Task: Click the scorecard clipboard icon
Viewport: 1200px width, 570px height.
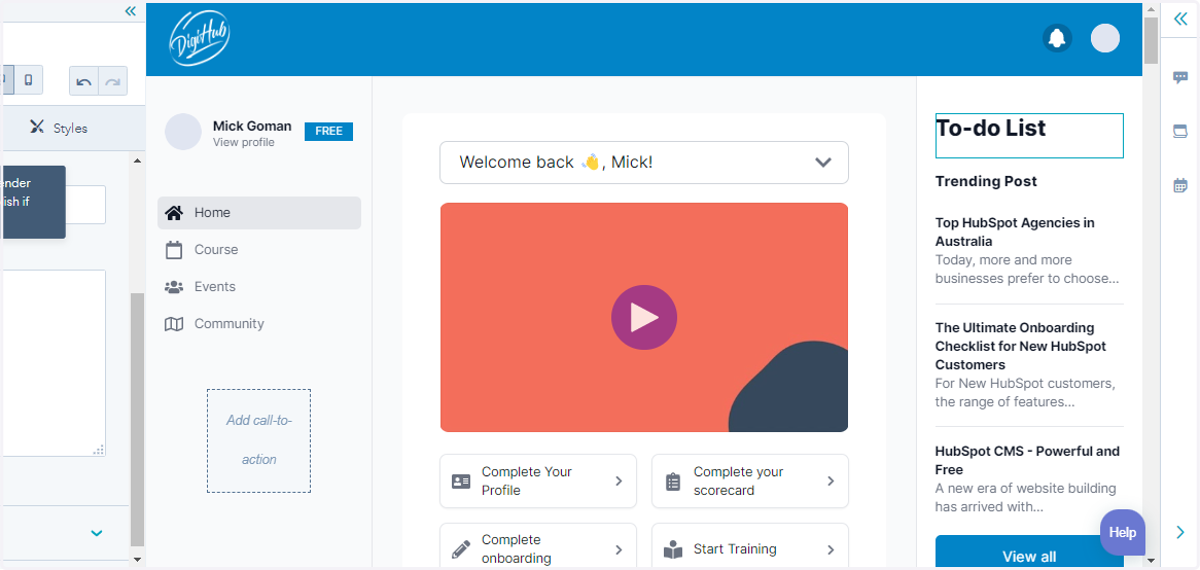Action: [673, 481]
